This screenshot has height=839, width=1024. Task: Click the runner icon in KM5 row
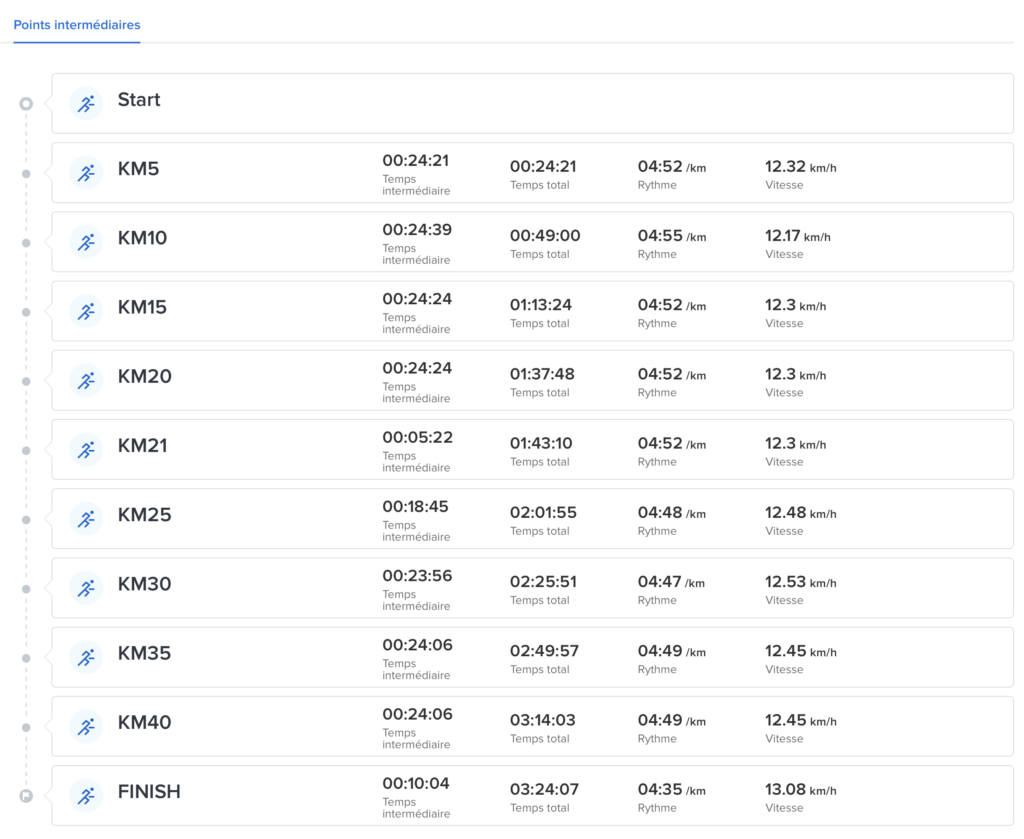(86, 173)
